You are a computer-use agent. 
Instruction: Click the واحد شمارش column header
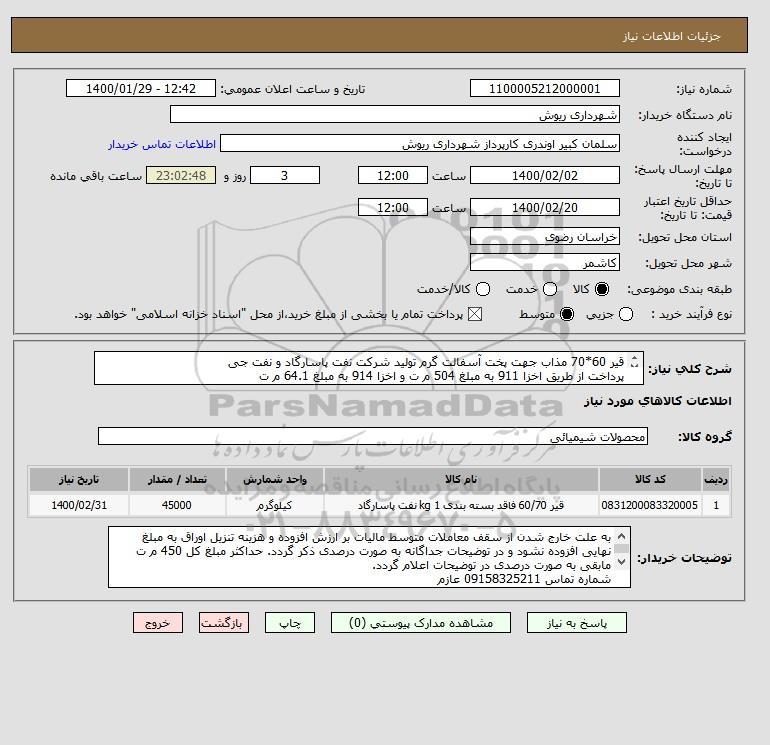[x=275, y=479]
